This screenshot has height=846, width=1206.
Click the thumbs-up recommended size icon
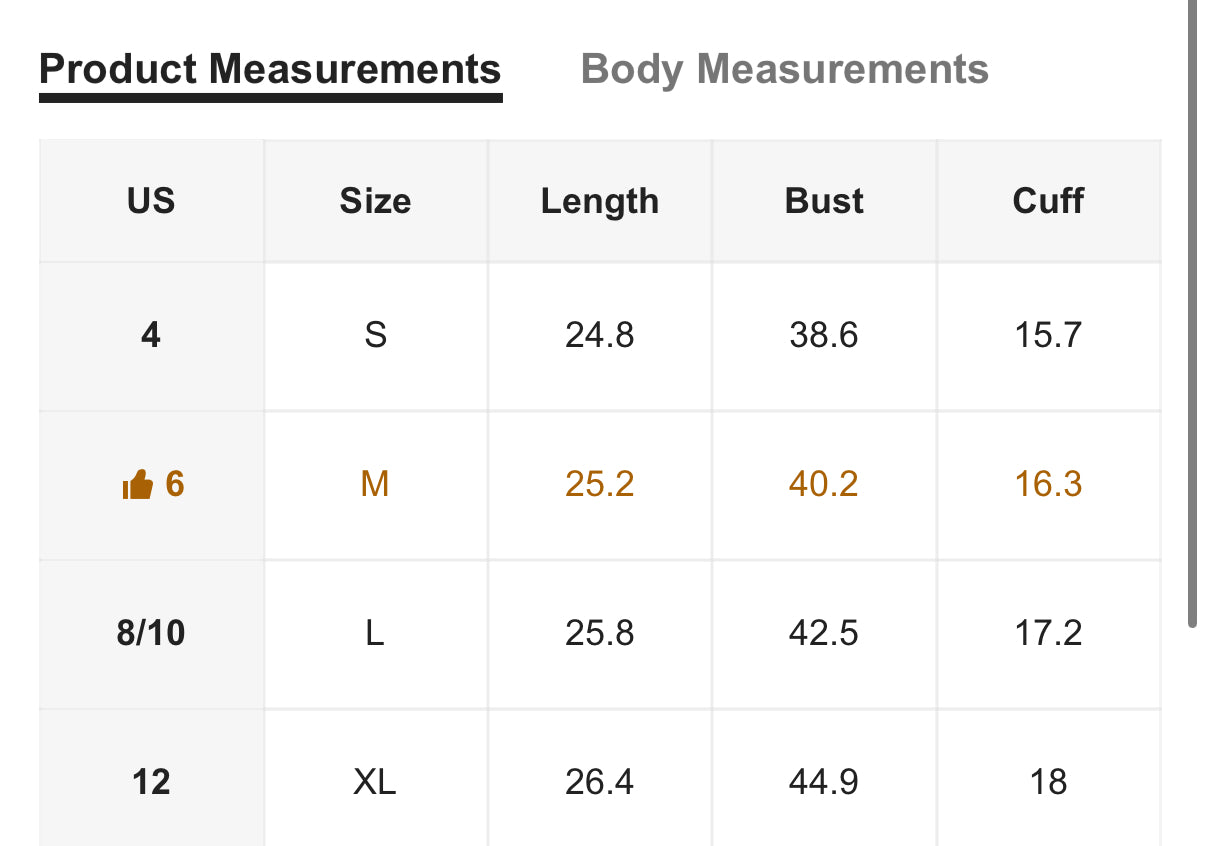[x=137, y=486]
